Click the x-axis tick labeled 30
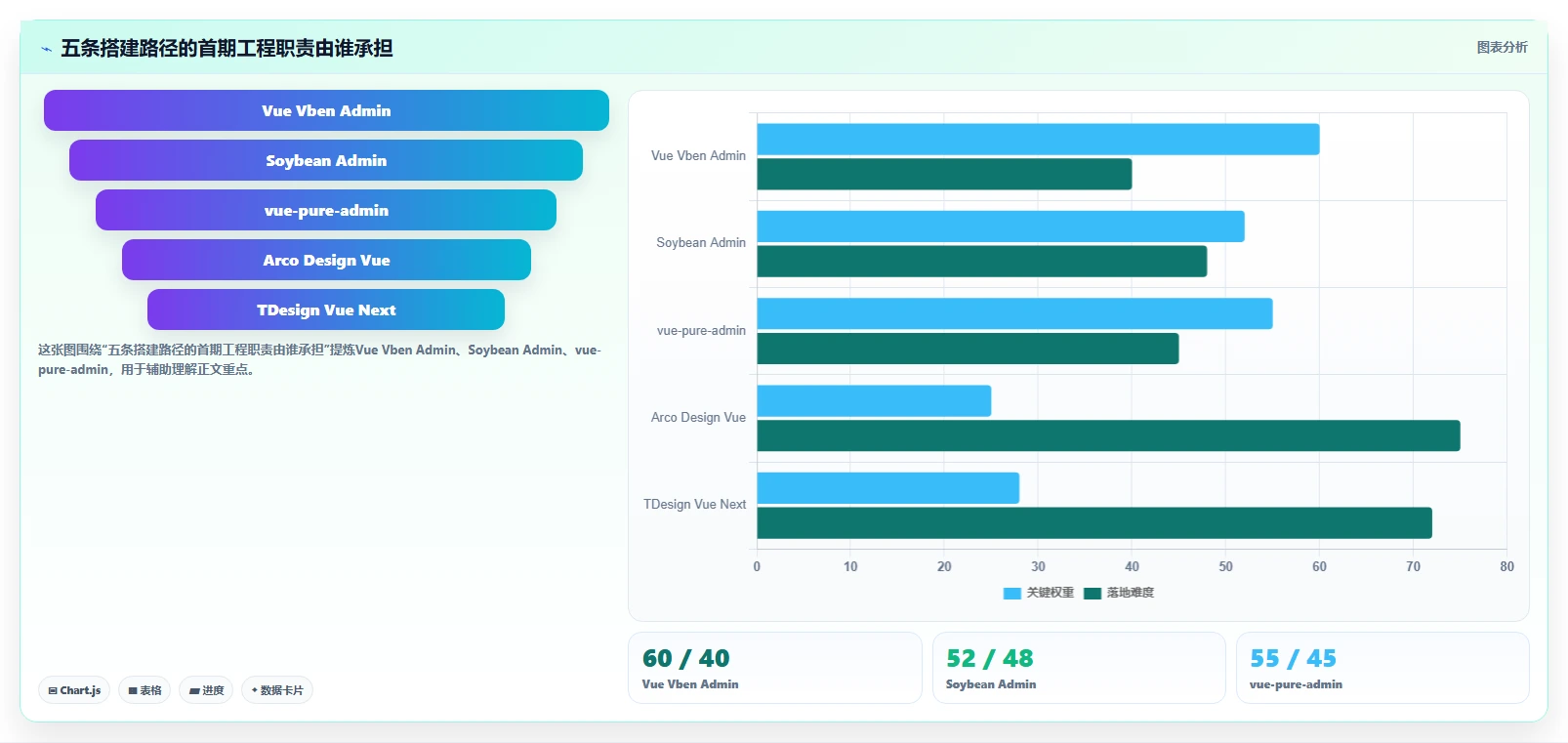The image size is (1568, 743). point(1038,566)
